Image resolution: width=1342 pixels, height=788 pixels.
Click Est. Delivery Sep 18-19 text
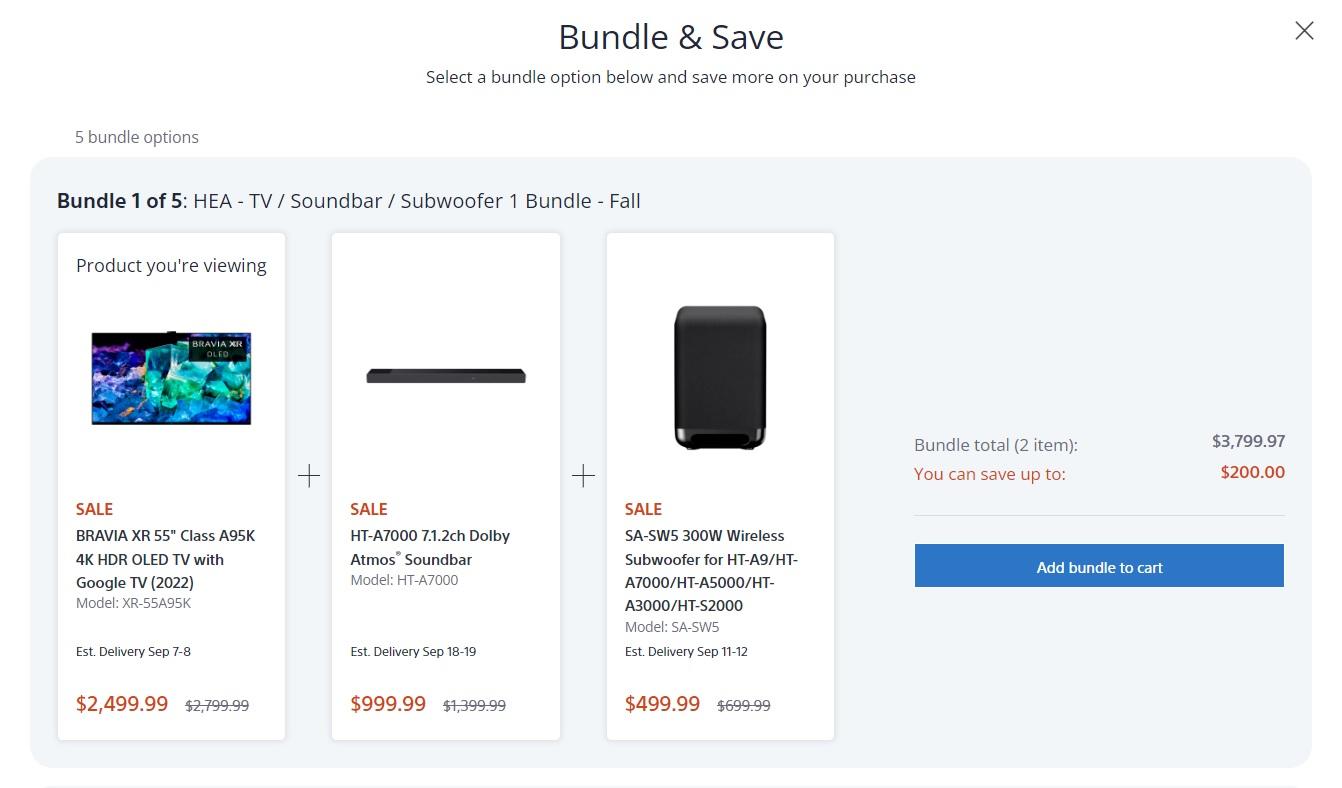tap(413, 652)
